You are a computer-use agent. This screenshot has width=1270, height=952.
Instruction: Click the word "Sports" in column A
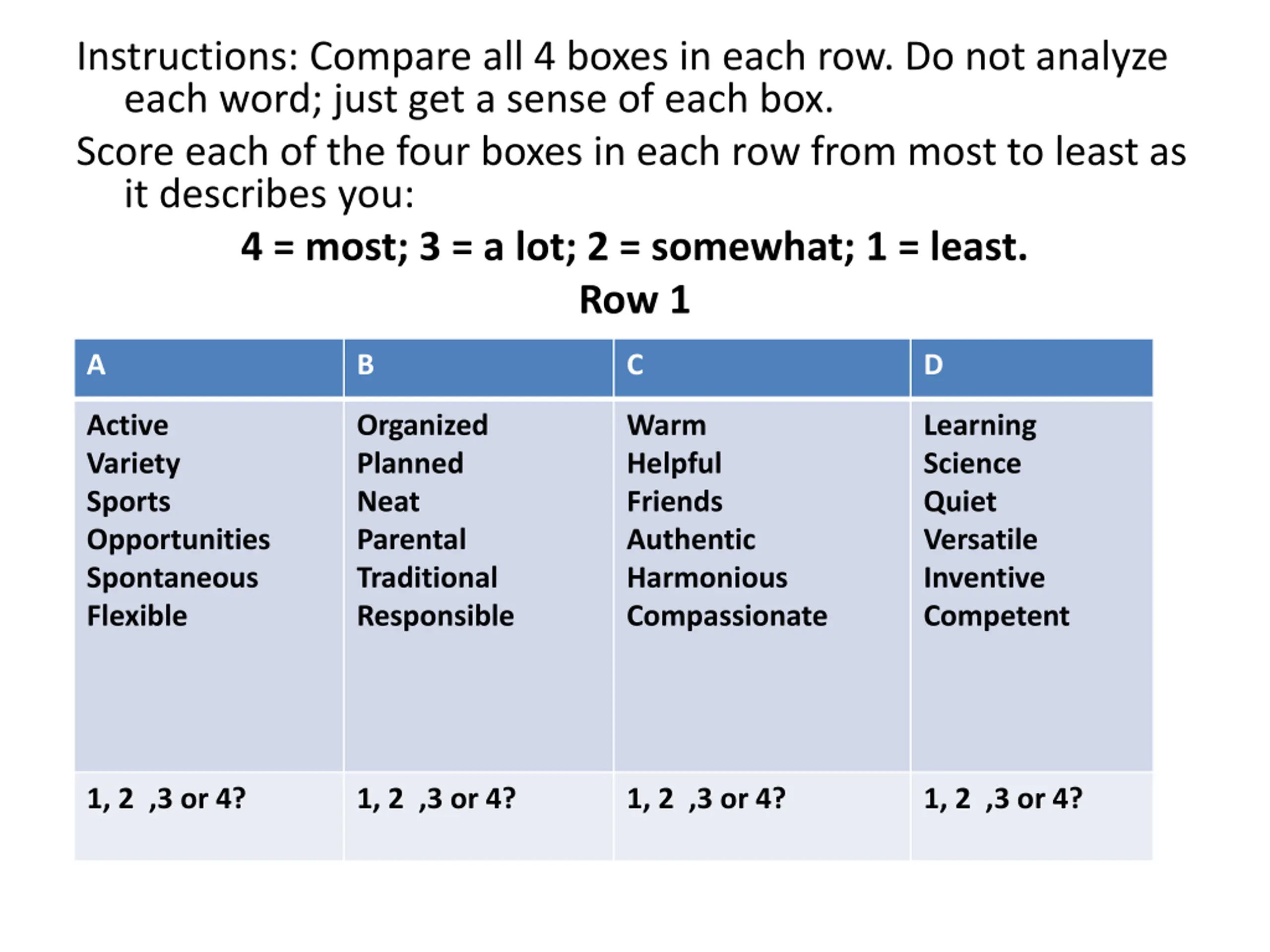[x=128, y=502]
